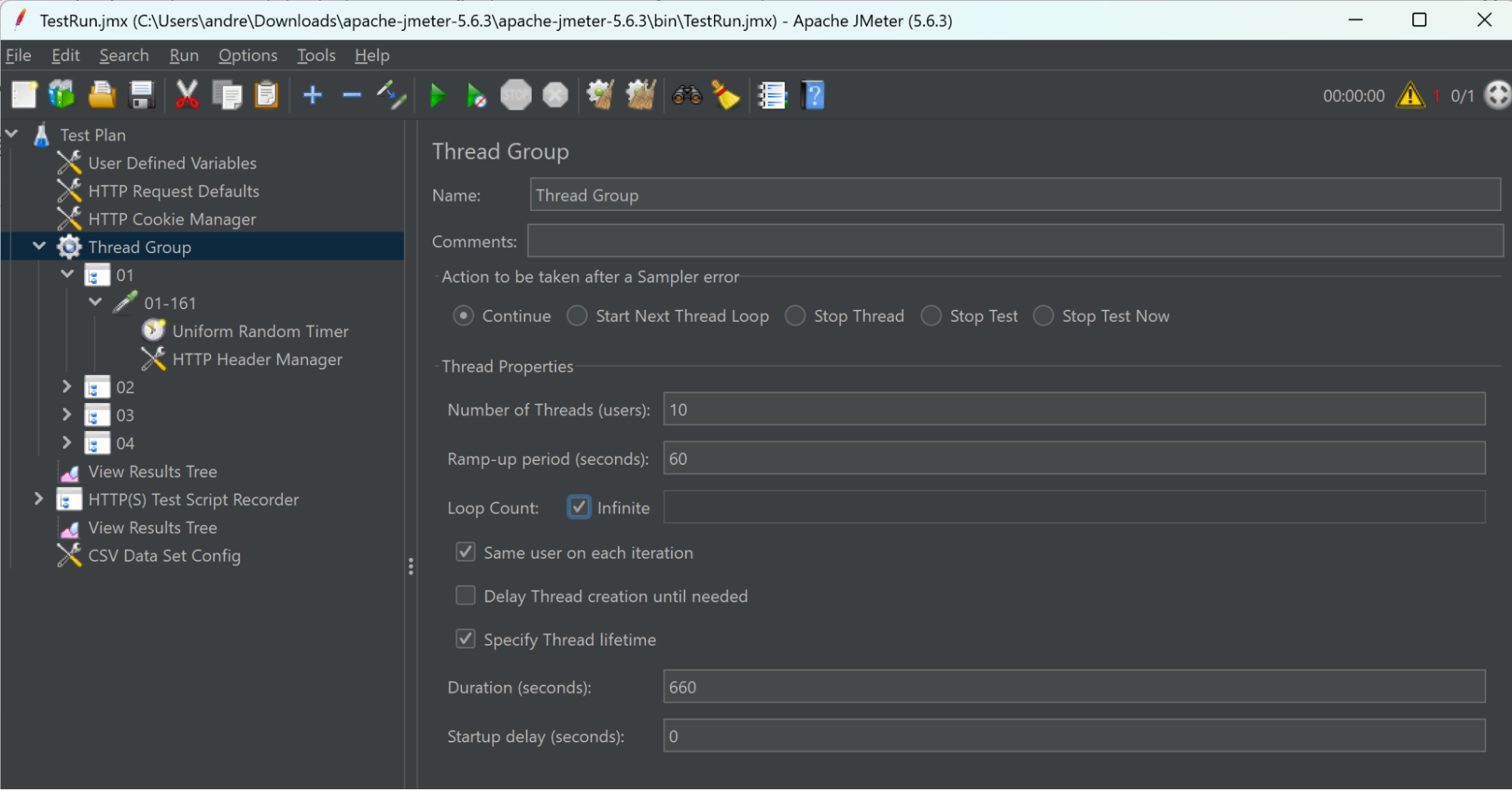Expand the 02 controller node
This screenshot has height=790, width=1512.
67,386
